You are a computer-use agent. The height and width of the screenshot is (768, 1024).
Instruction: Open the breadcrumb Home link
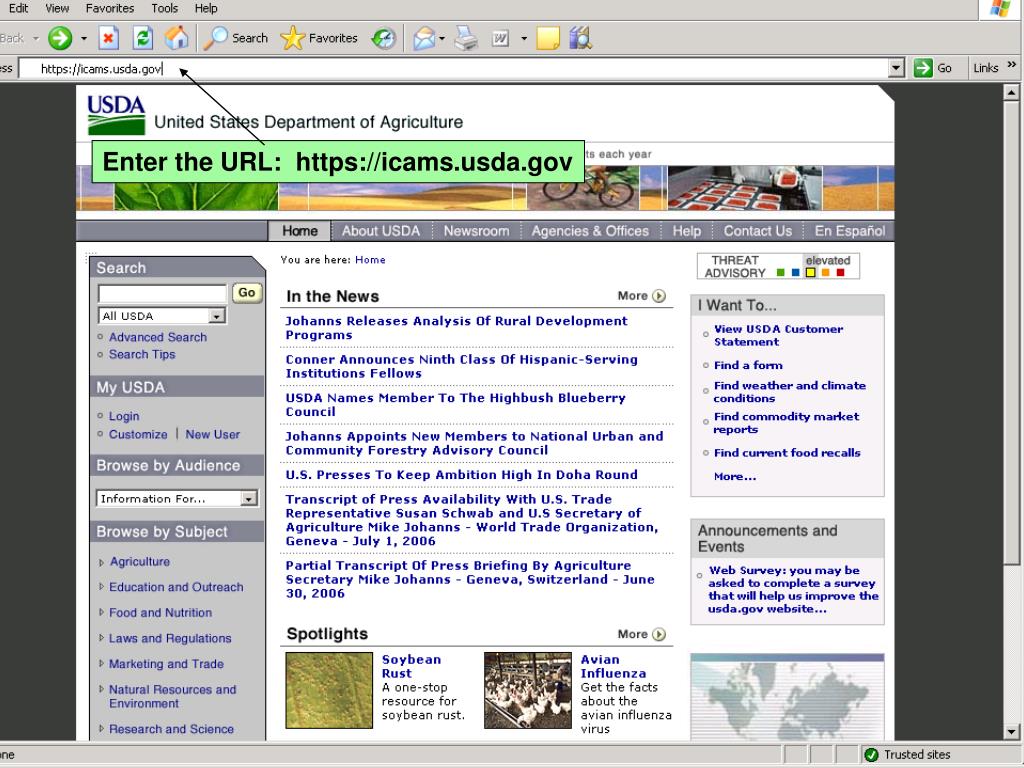tap(370, 259)
